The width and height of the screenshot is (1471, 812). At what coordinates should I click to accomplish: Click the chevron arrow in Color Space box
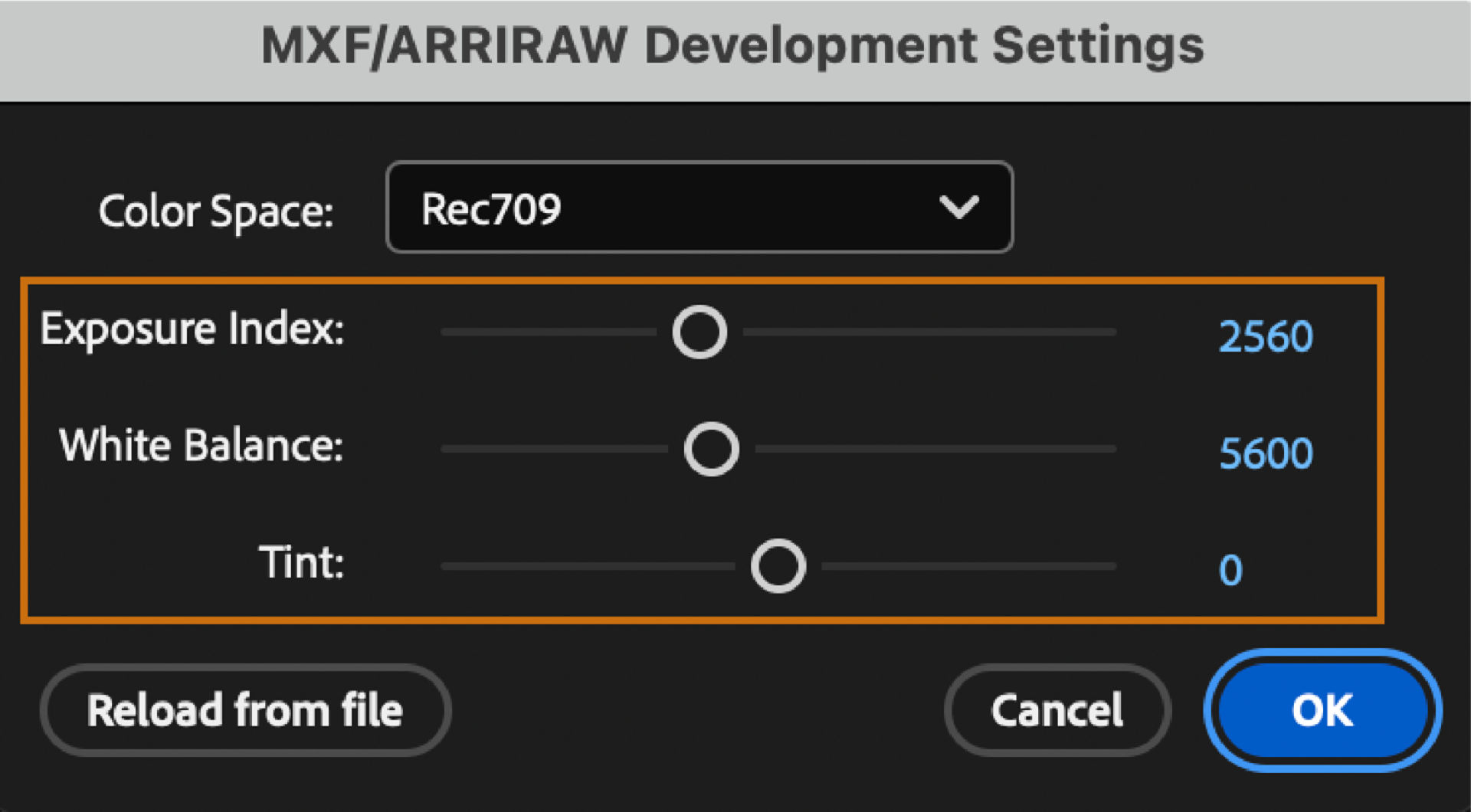click(x=958, y=208)
